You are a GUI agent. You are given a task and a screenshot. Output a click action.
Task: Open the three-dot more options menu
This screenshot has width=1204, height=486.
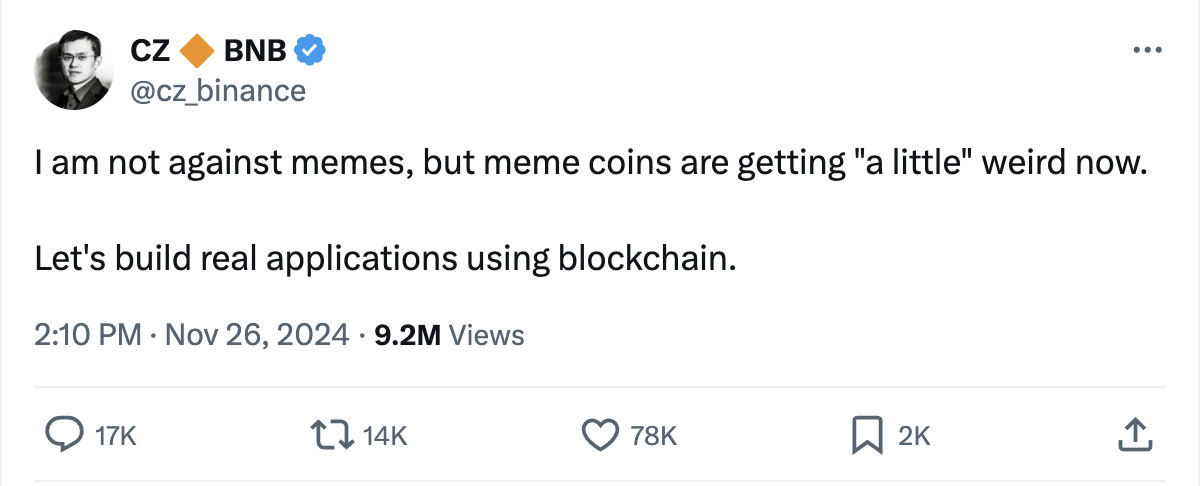[x=1146, y=49]
